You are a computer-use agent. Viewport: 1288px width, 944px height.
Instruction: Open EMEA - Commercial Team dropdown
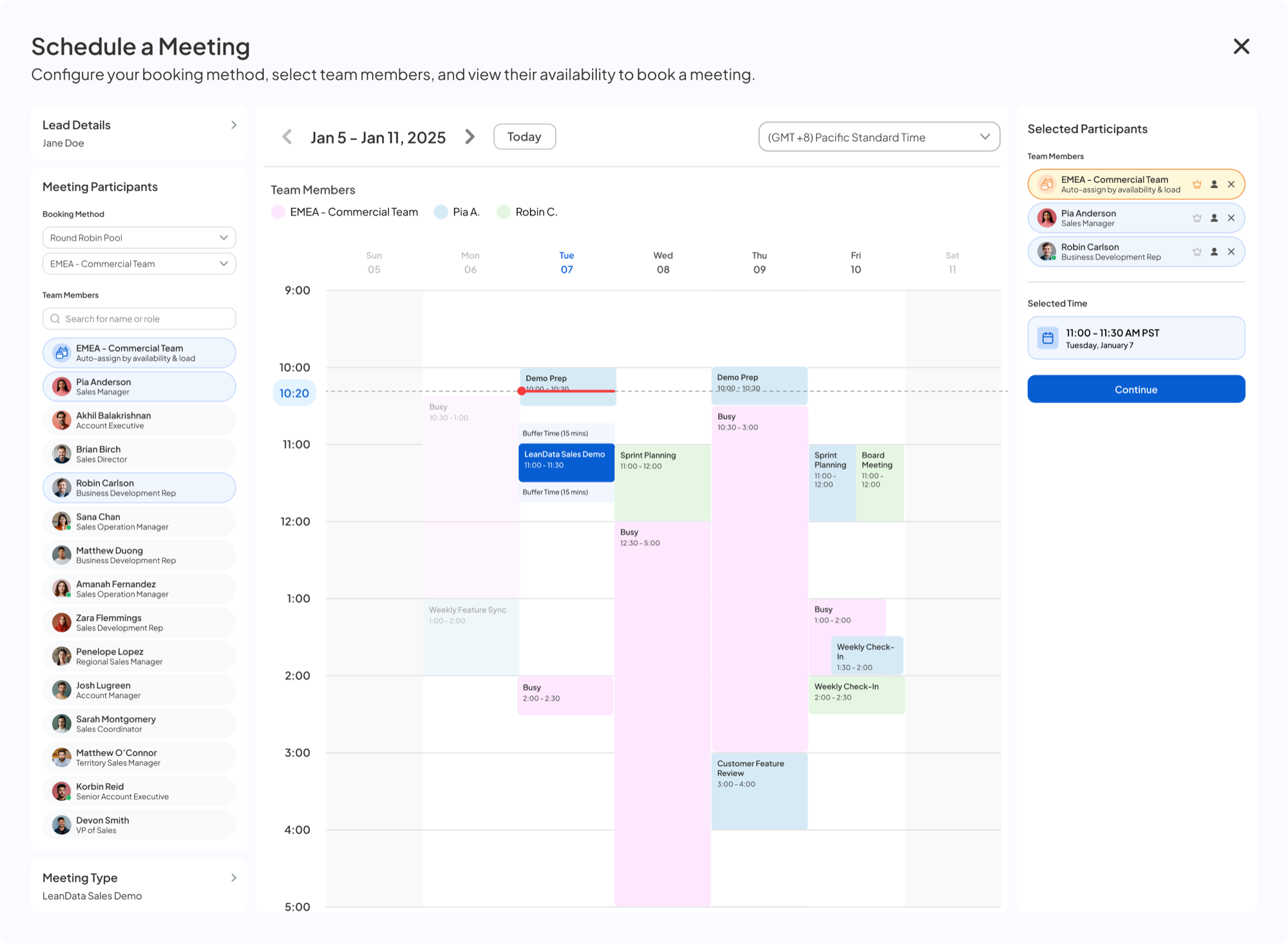139,264
